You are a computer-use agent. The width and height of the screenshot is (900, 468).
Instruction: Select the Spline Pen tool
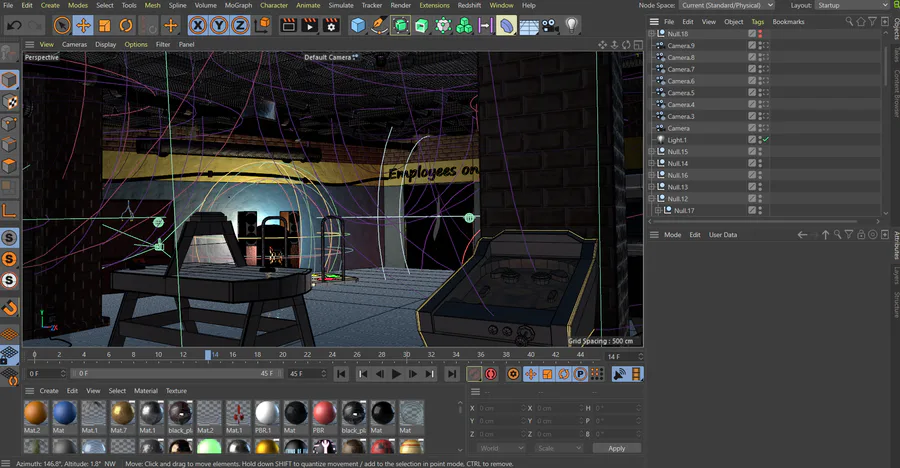[379, 25]
